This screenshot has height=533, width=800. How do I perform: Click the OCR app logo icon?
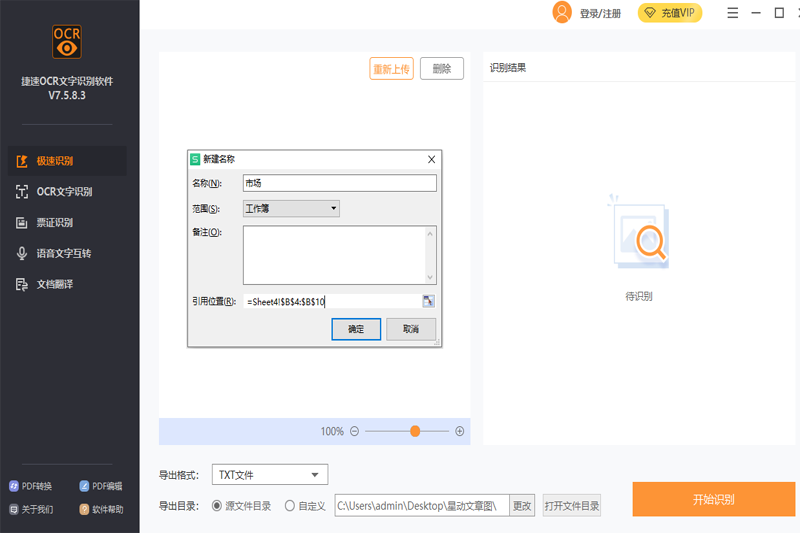click(x=66, y=42)
